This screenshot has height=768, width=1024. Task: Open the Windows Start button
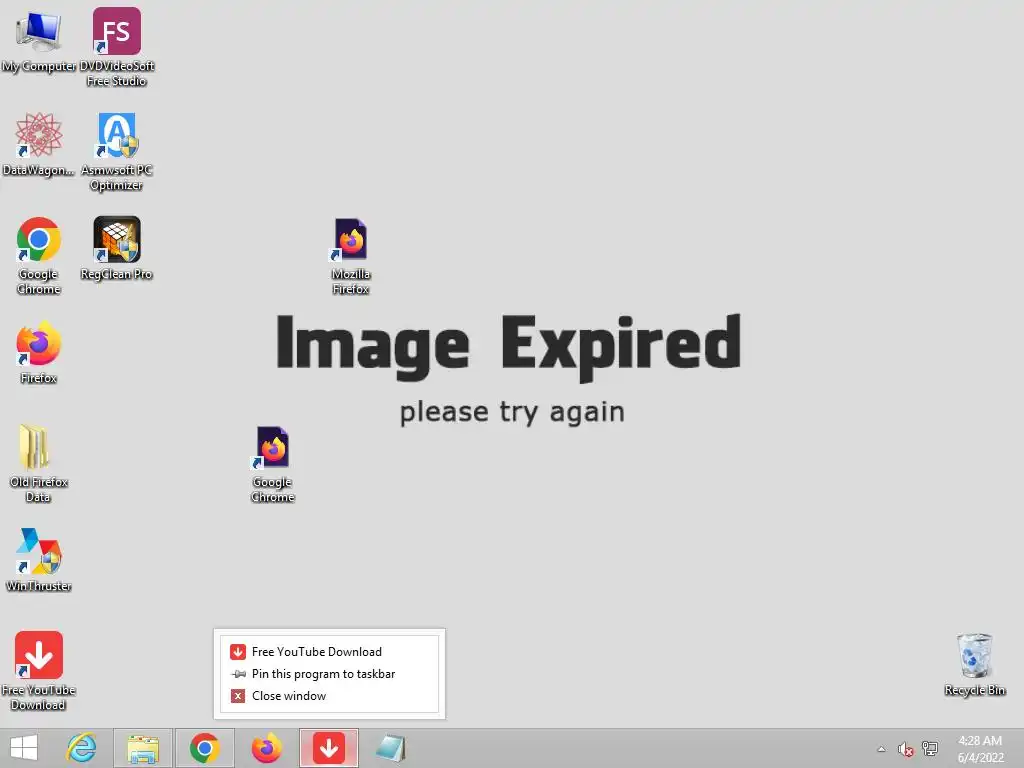[24, 748]
